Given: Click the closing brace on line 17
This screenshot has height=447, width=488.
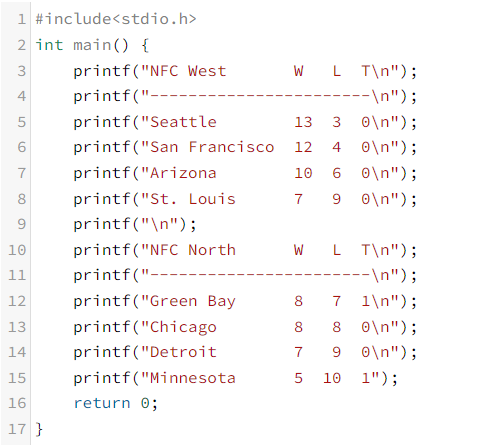Looking at the screenshot, I should pos(39,429).
